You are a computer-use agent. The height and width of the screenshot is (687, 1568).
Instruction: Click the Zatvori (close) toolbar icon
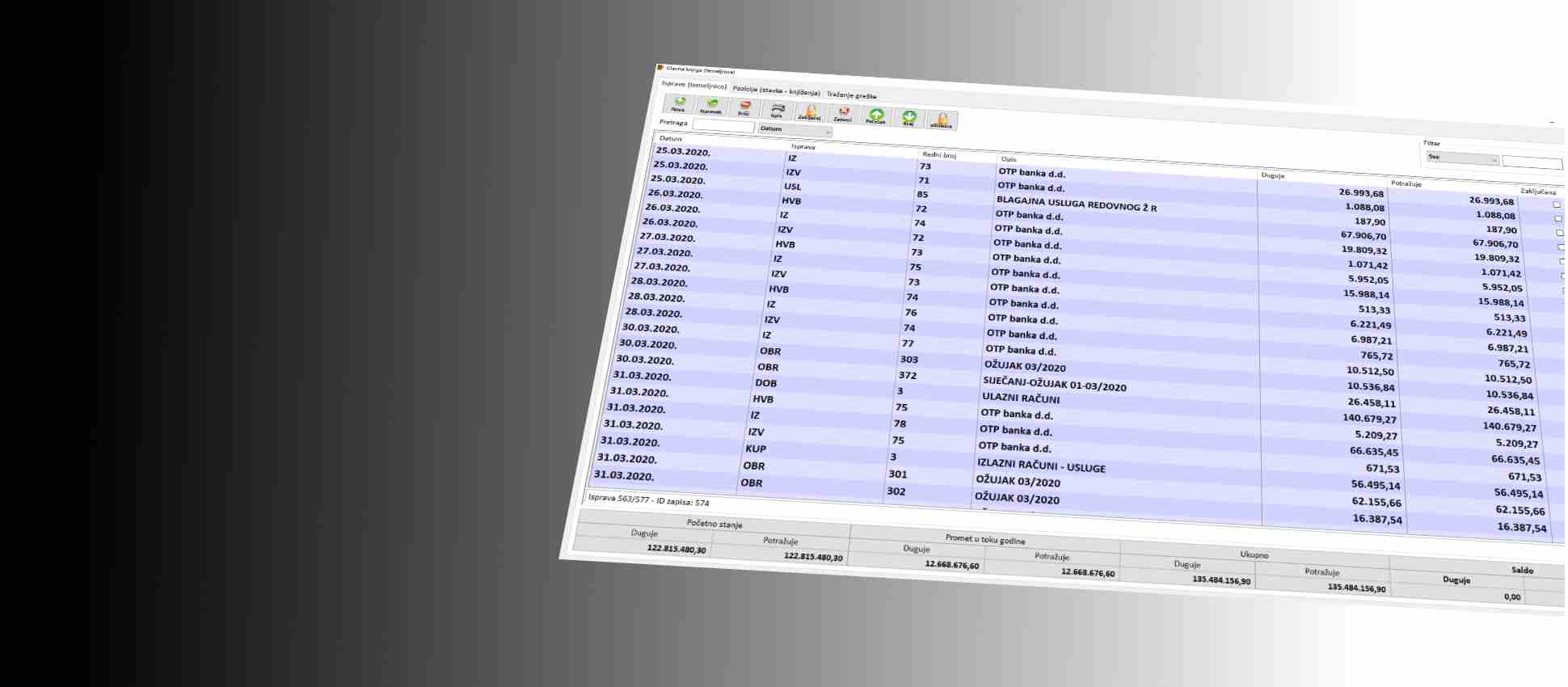[843, 114]
